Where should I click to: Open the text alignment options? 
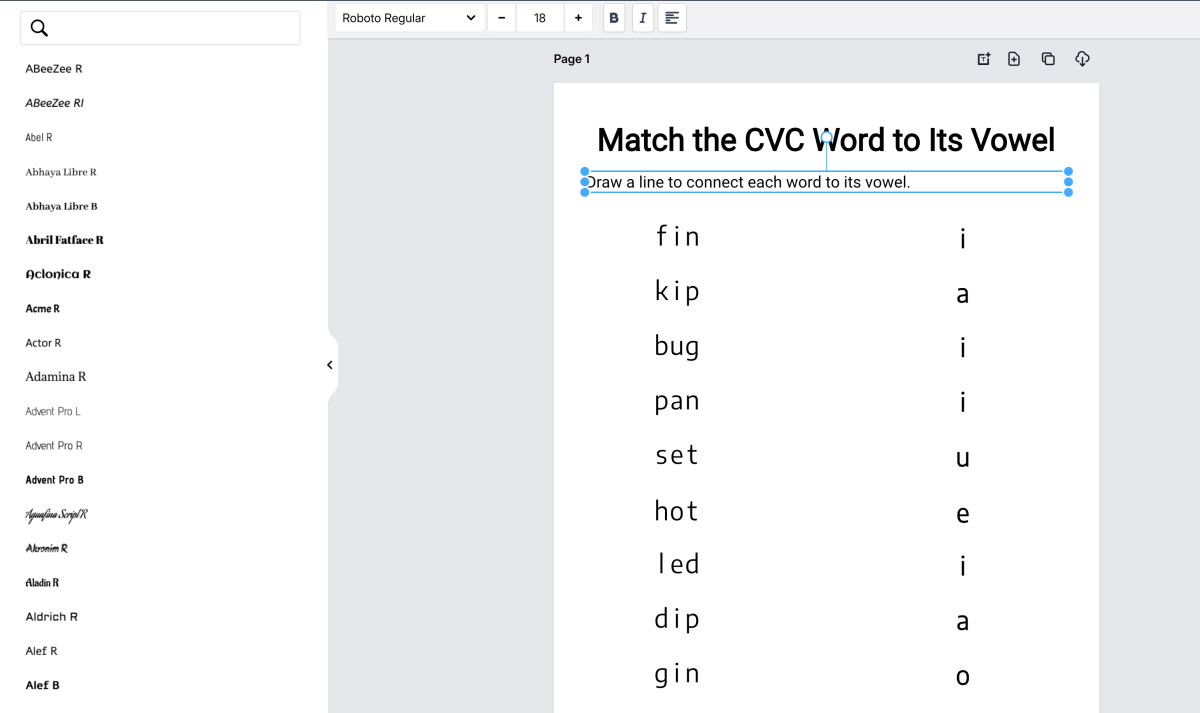coord(672,18)
